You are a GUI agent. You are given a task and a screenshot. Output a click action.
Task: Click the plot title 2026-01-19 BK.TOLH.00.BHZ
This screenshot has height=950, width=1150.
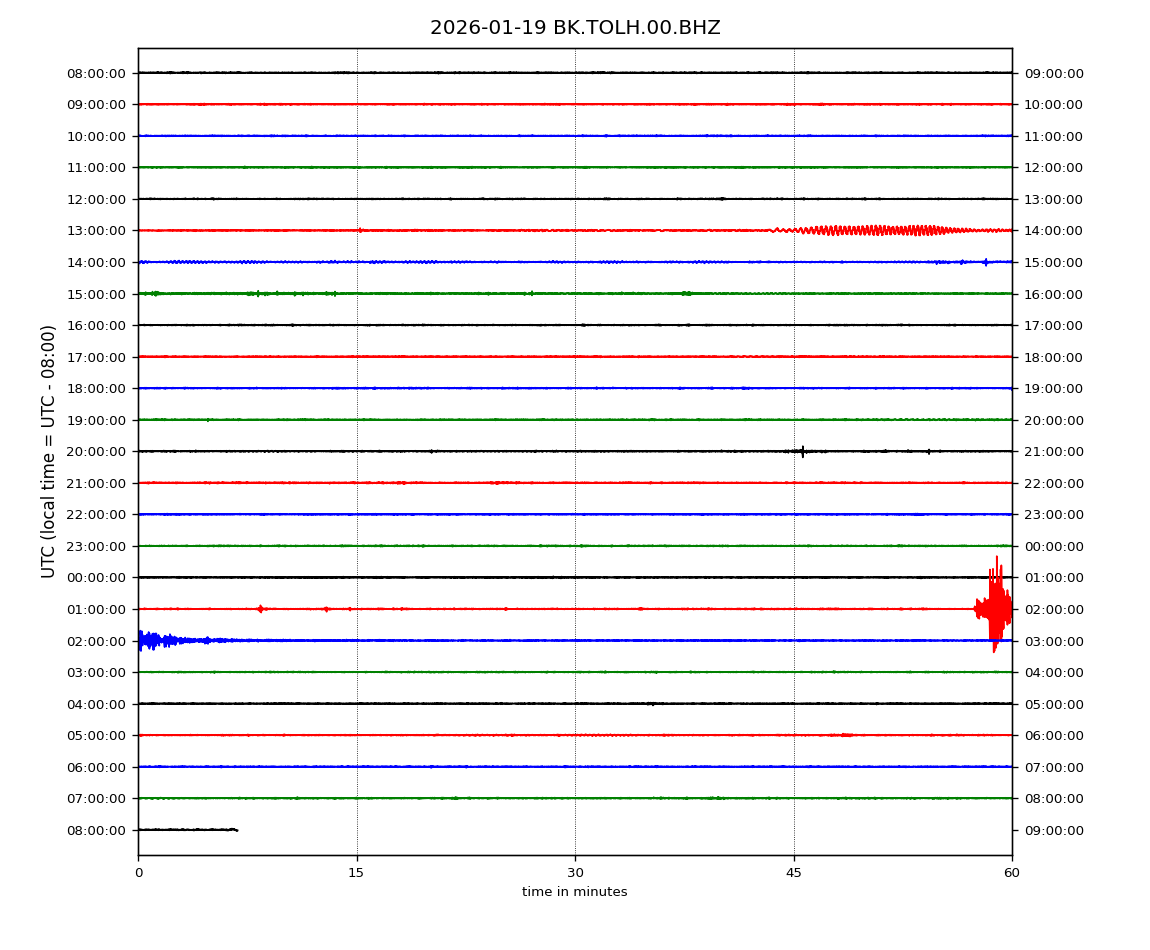(x=575, y=28)
